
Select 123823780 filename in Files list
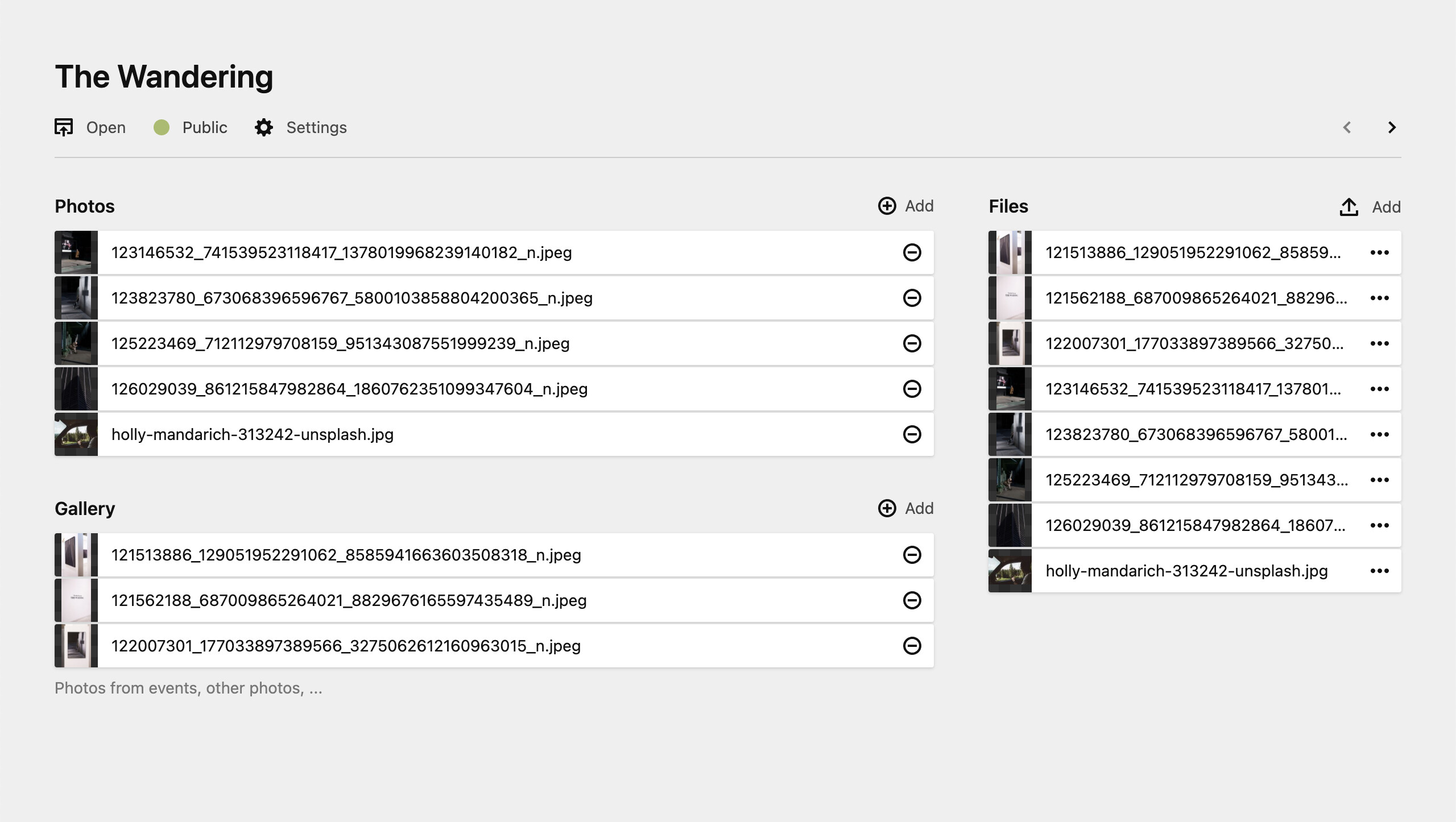pos(1197,434)
